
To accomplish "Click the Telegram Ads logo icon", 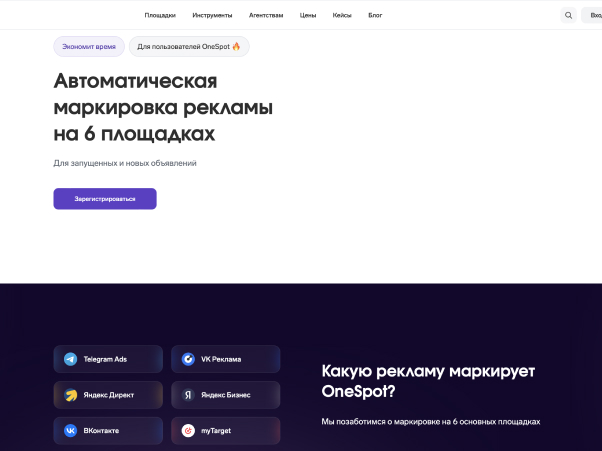I will coord(71,359).
